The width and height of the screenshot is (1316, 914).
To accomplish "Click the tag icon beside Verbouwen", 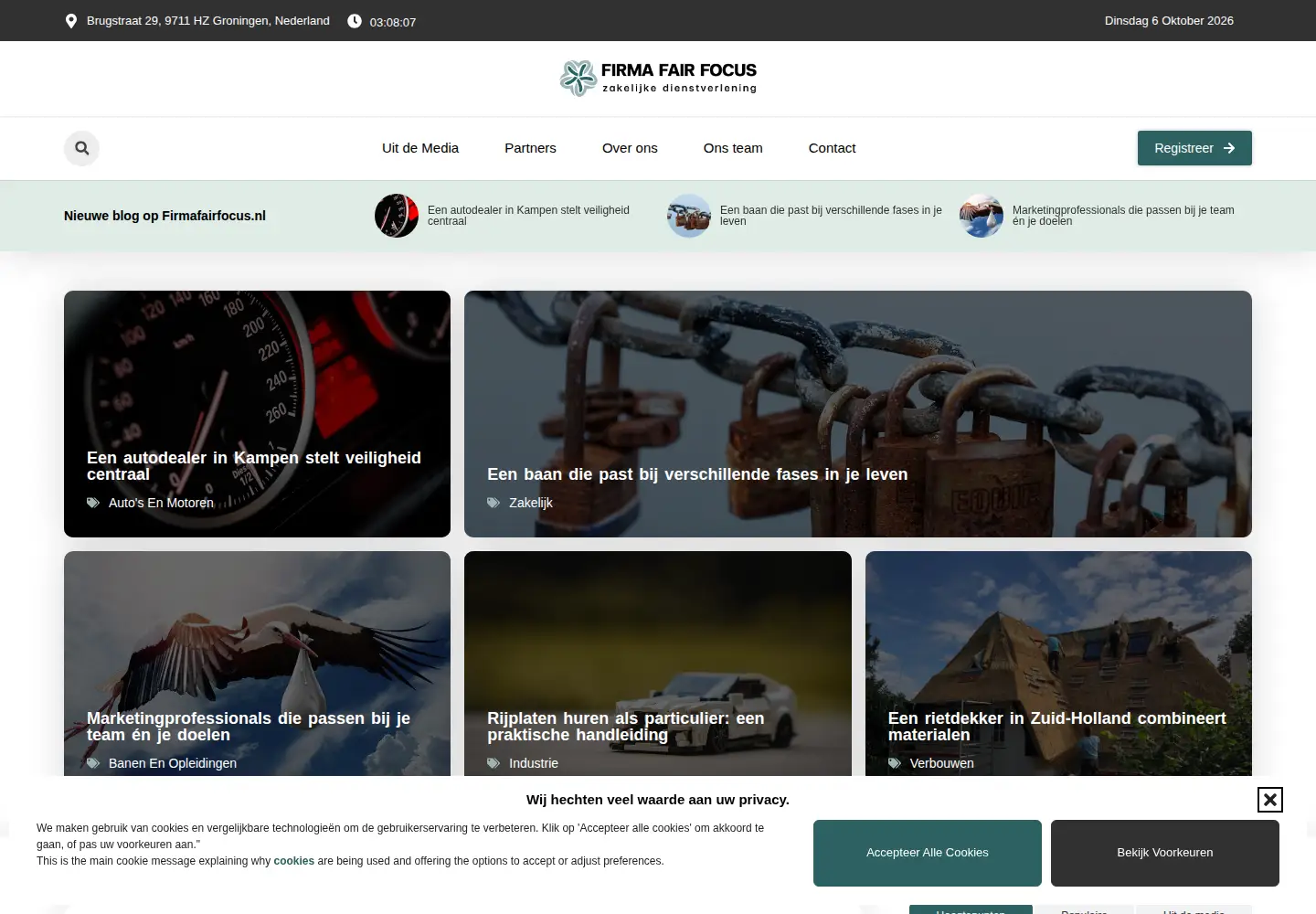I will pos(895,763).
